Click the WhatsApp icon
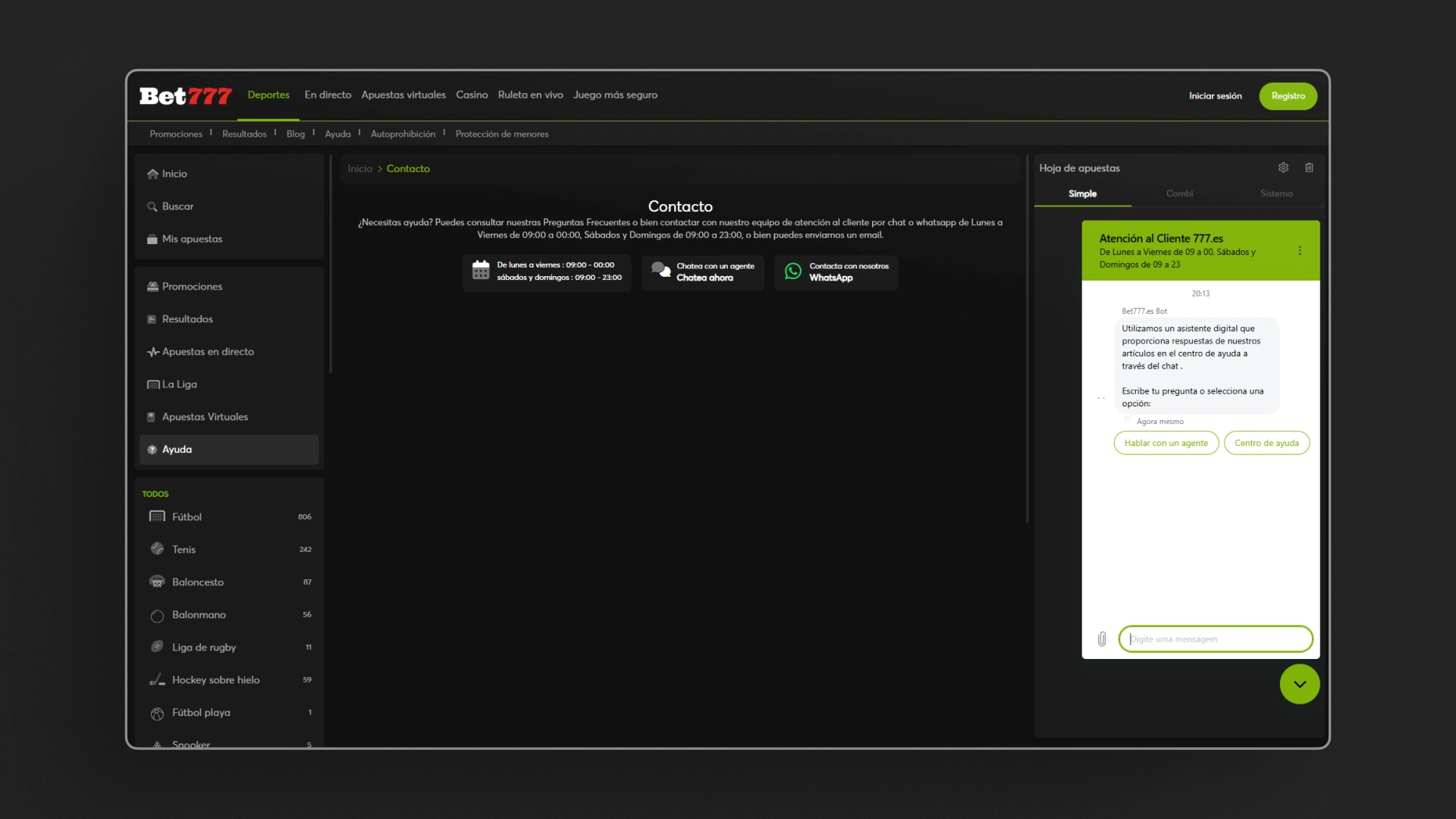Screen dimensions: 1456x819 793,271
